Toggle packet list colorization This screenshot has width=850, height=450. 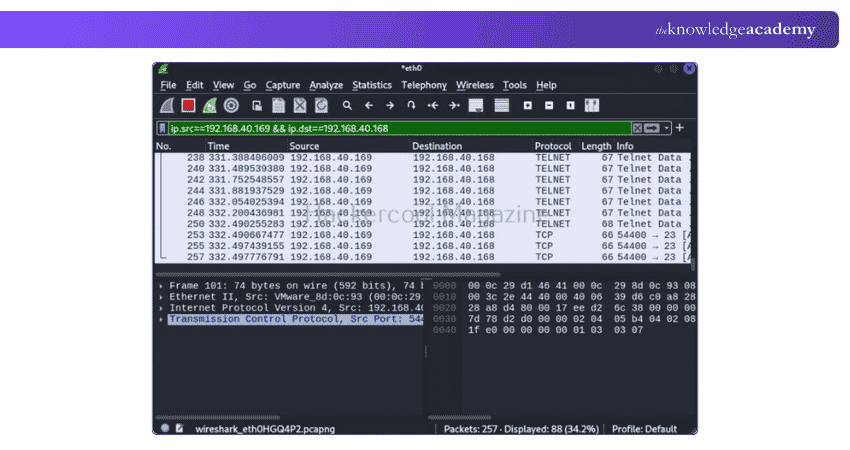(502, 106)
